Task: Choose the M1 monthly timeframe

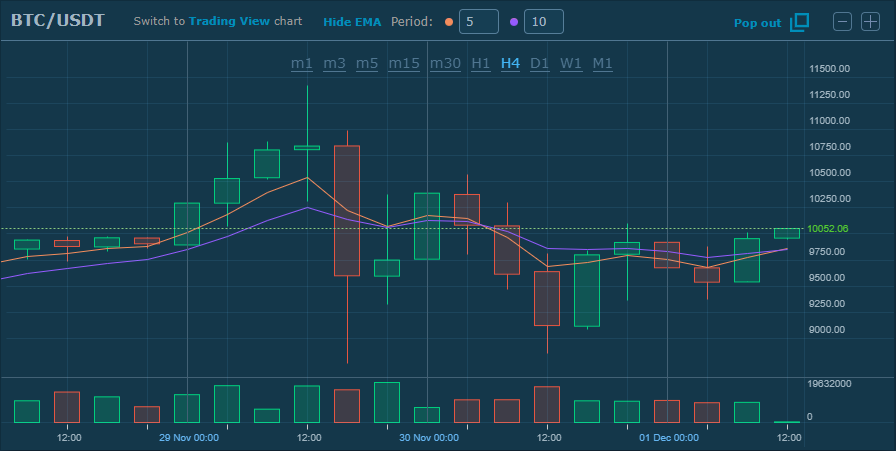Action: pyautogui.click(x=602, y=63)
